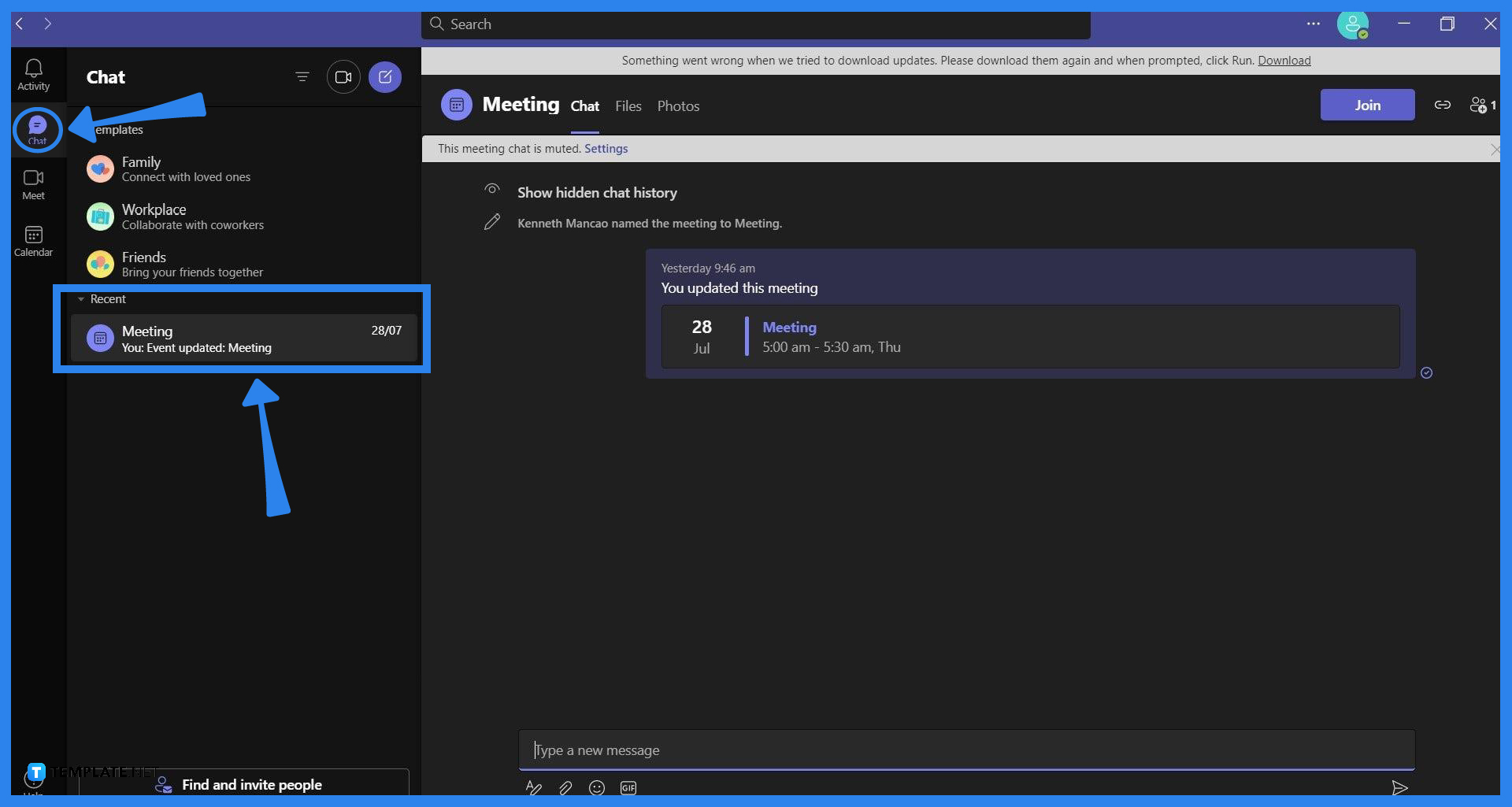The image size is (1512, 807).
Task: Start a video call from the chat list
Action: (343, 76)
